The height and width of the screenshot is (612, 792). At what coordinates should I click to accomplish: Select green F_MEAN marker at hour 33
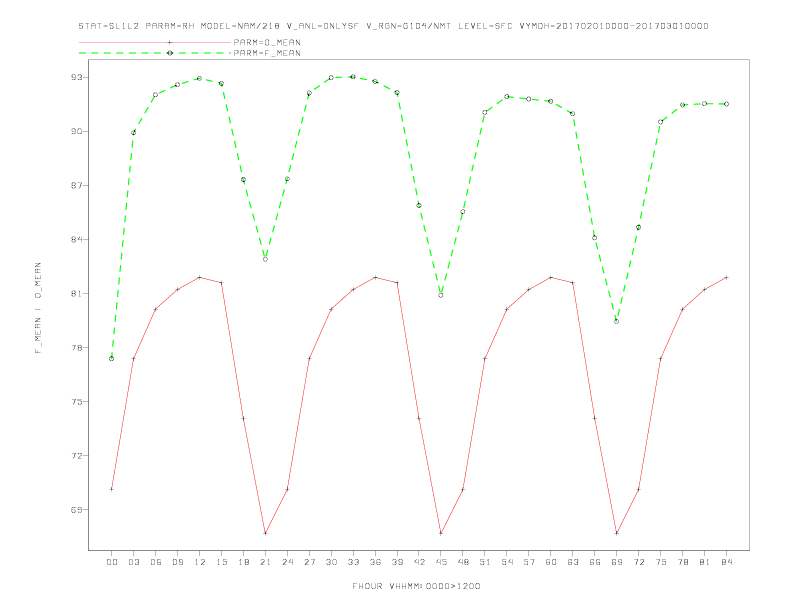click(353, 77)
